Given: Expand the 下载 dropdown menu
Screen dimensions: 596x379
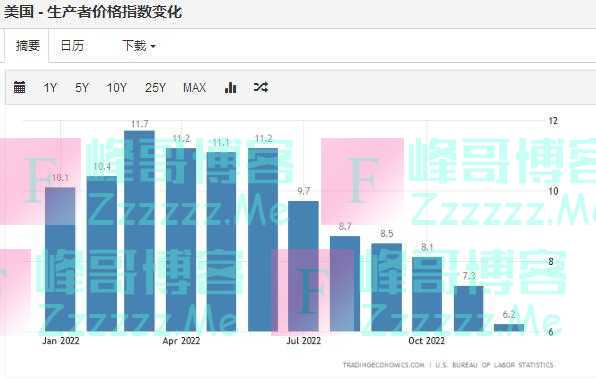Looking at the screenshot, I should [139, 46].
